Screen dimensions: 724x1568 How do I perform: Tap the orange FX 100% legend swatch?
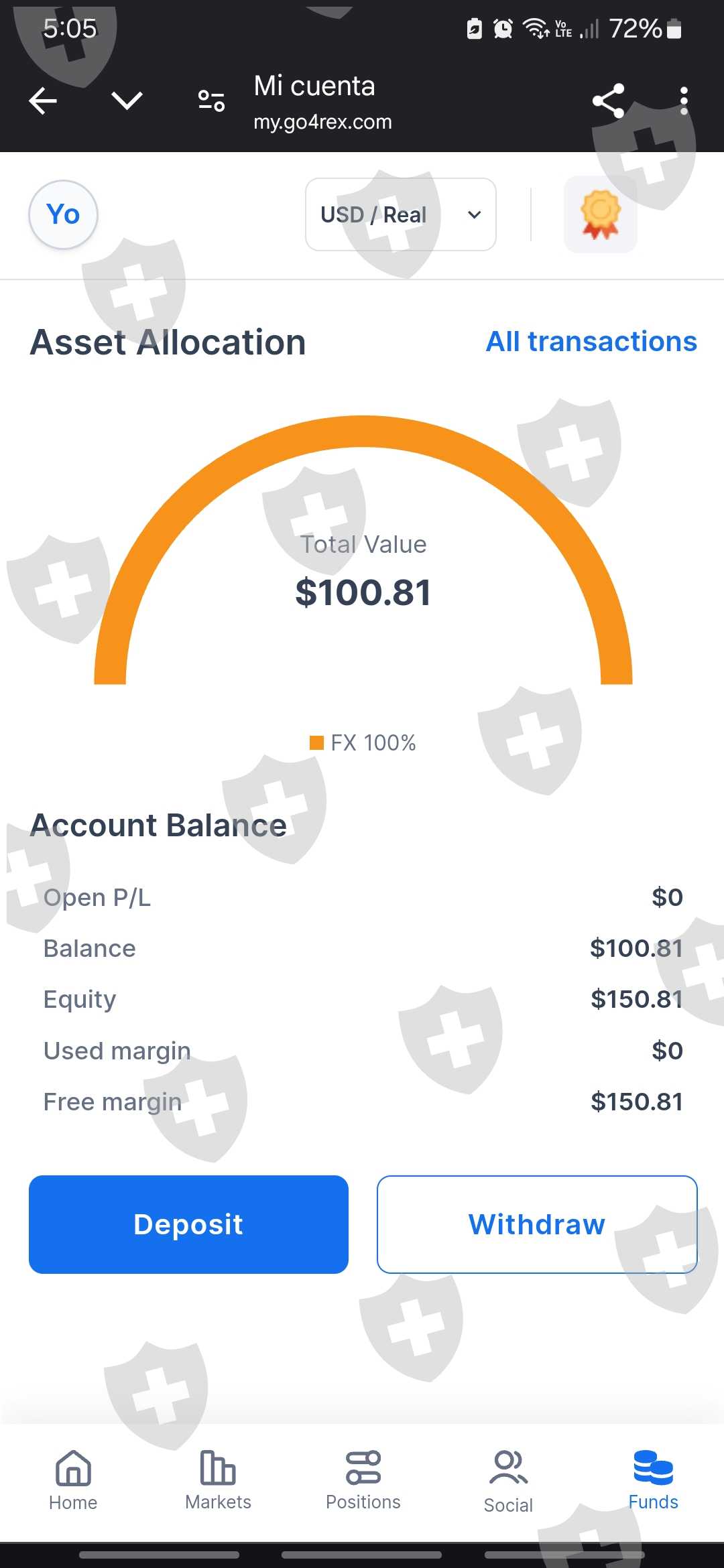coord(316,742)
